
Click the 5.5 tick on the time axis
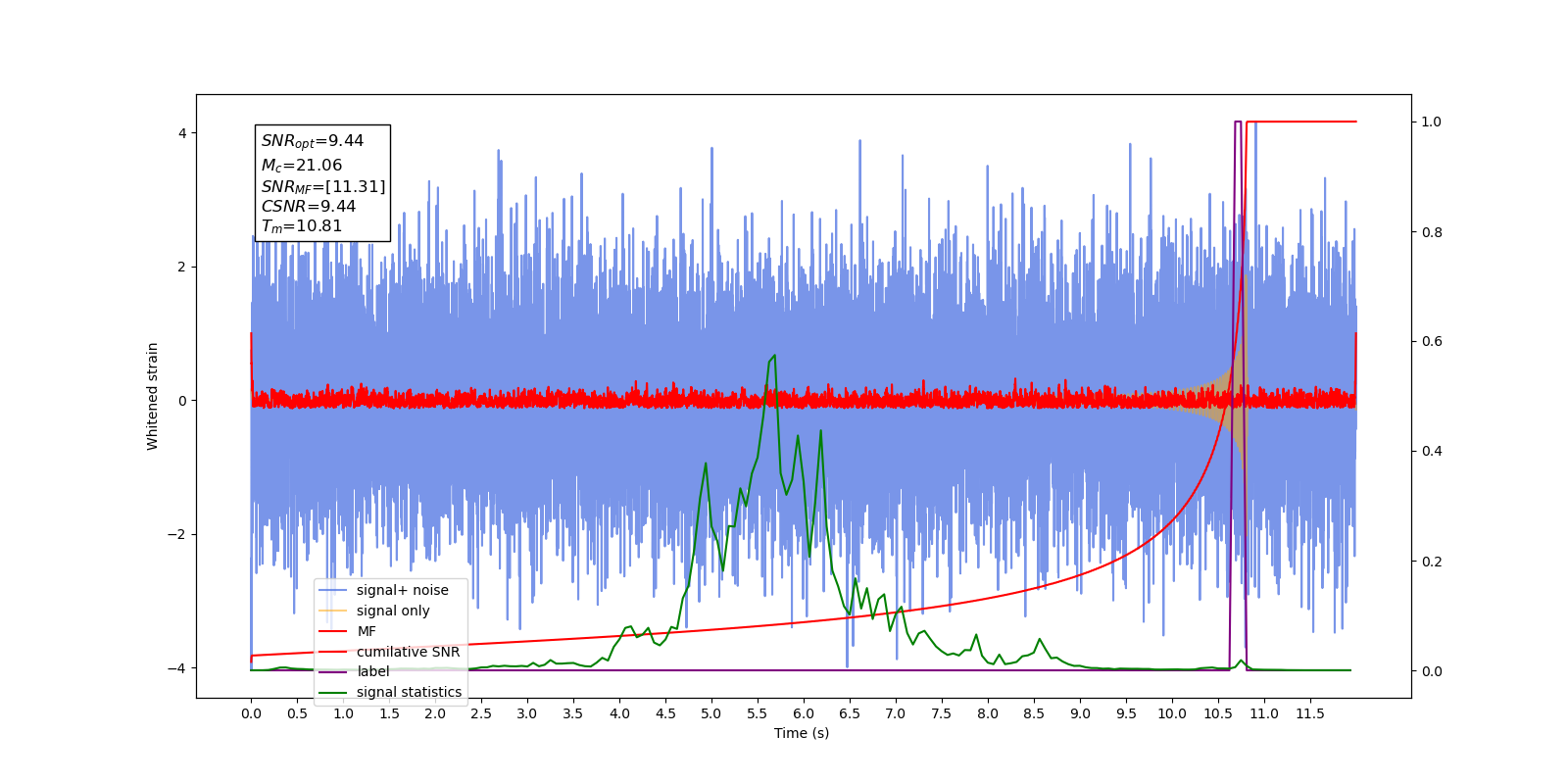[x=758, y=713]
